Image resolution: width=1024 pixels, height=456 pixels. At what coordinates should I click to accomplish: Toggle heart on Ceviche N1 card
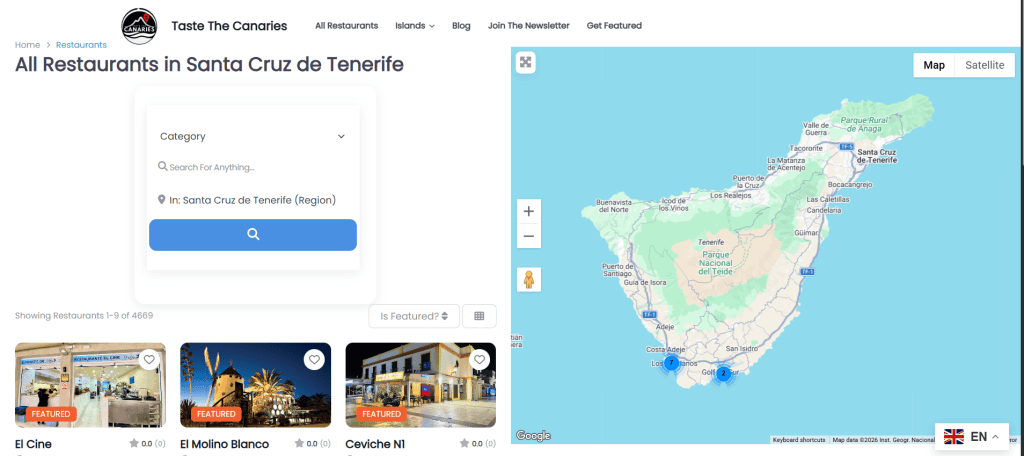click(479, 360)
